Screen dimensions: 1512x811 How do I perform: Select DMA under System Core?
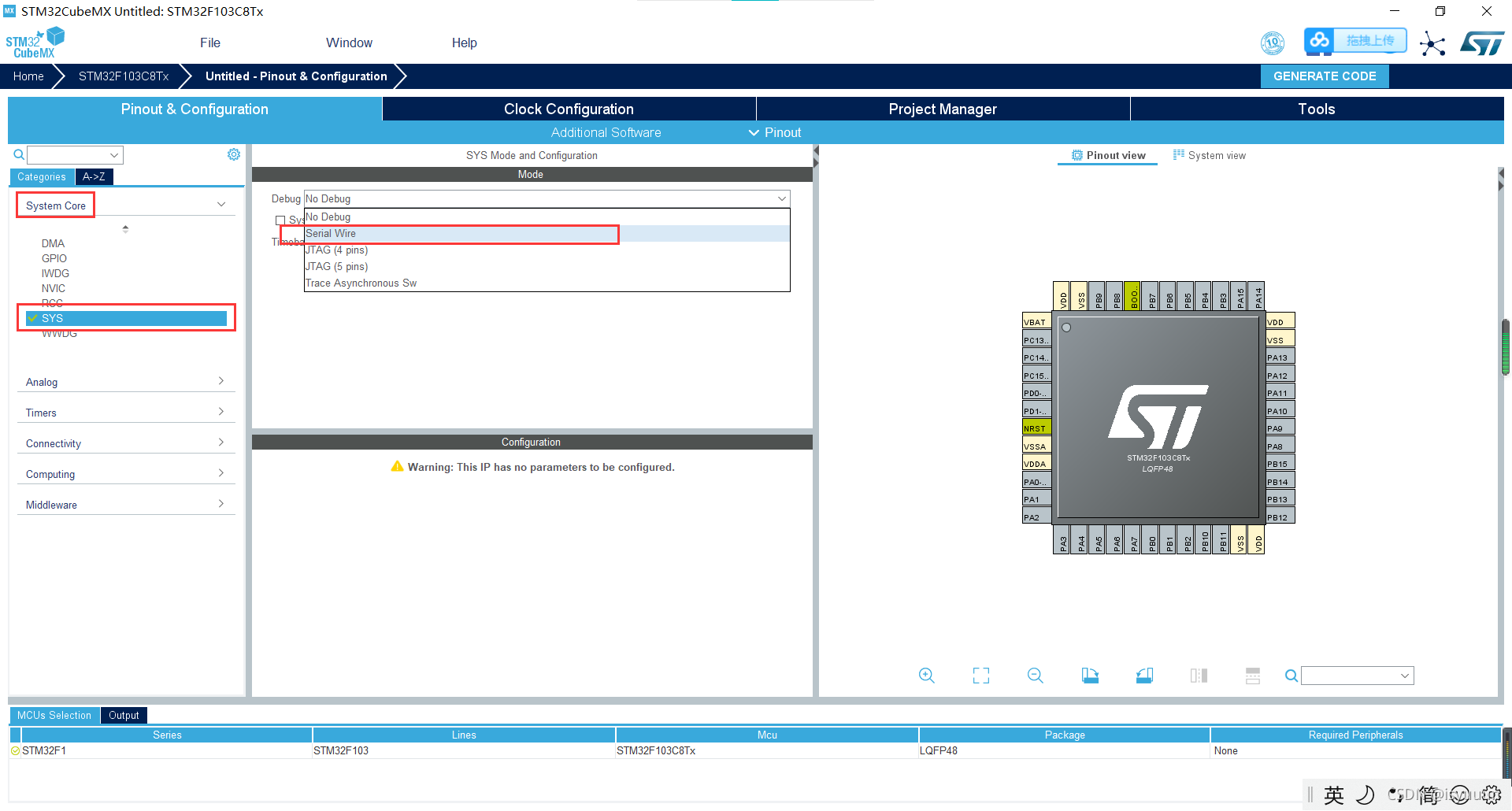[x=53, y=243]
